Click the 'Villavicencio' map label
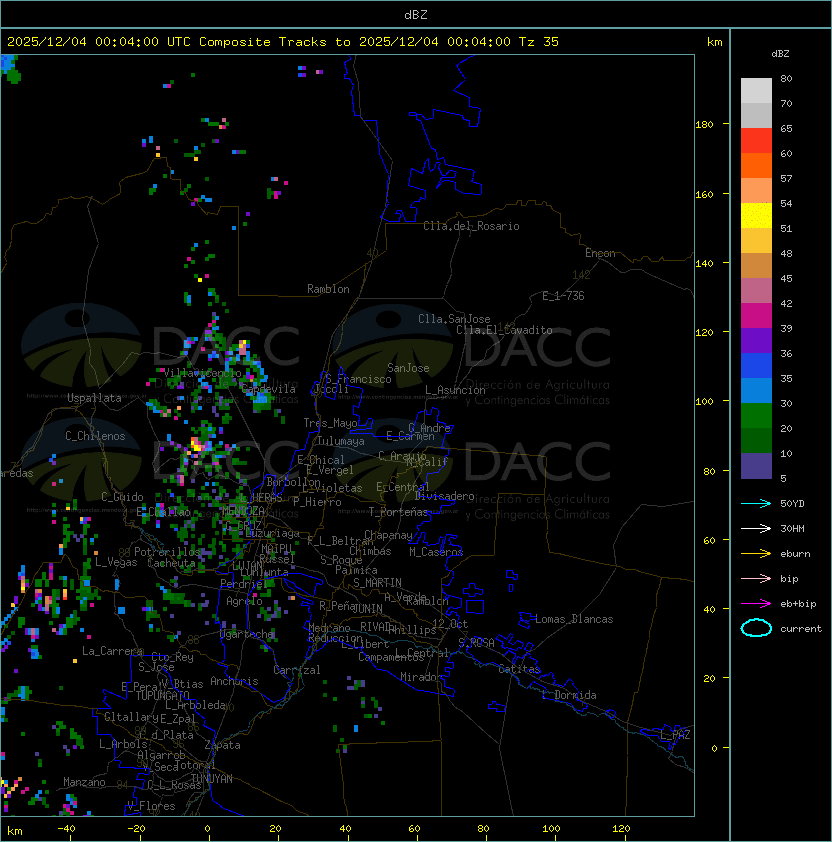Image resolution: width=832 pixels, height=842 pixels. (x=202, y=373)
